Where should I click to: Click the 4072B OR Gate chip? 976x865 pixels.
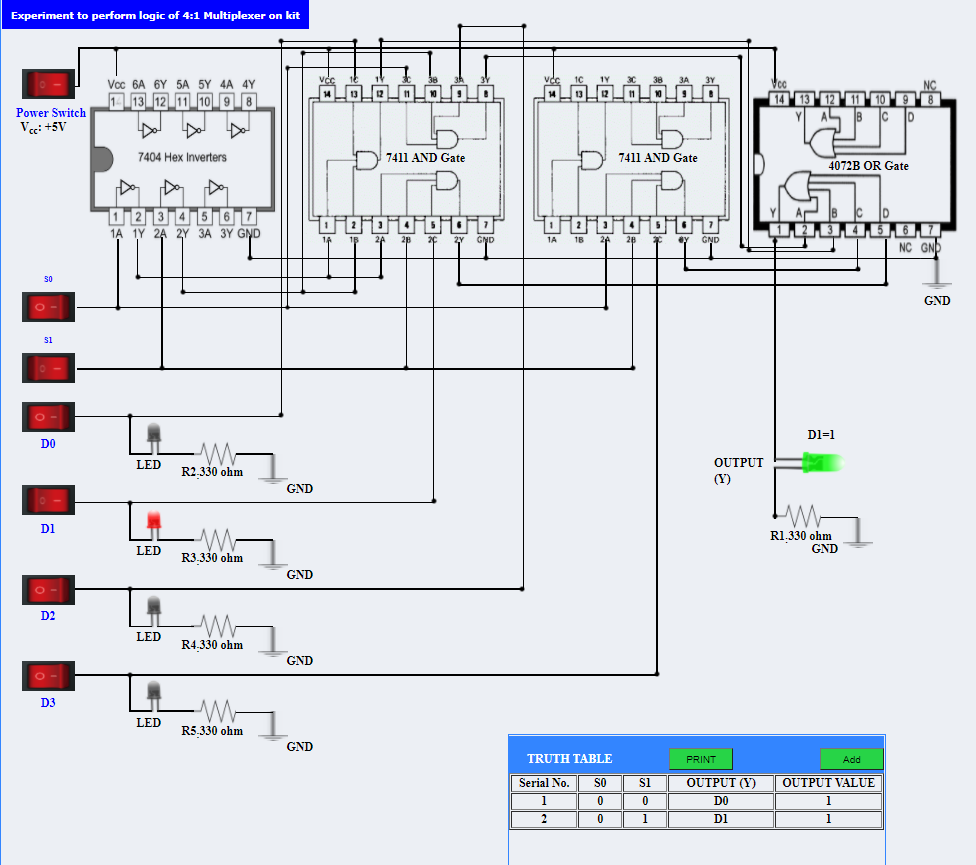pos(855,165)
